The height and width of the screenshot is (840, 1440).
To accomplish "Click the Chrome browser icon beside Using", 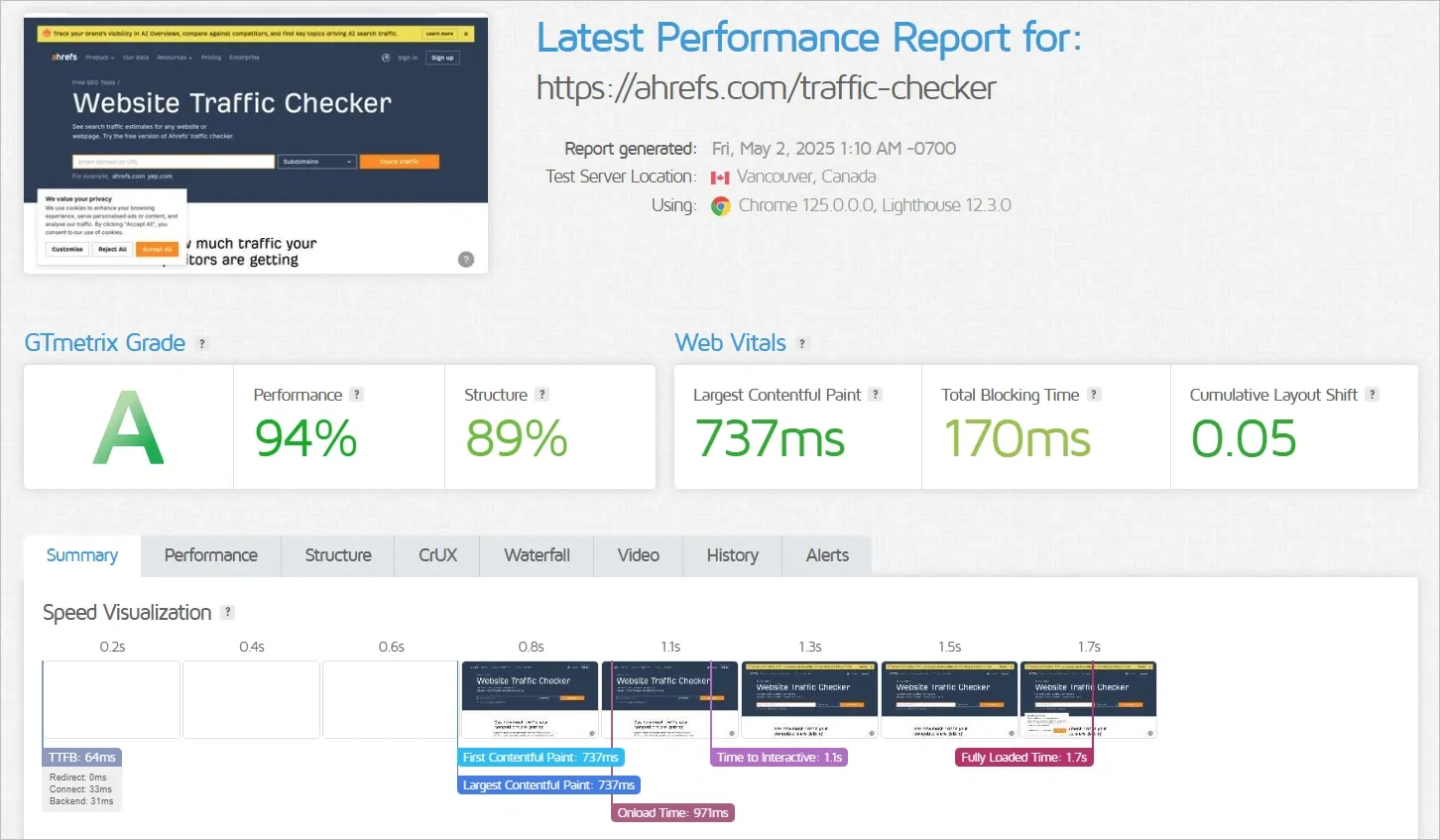I will click(722, 205).
